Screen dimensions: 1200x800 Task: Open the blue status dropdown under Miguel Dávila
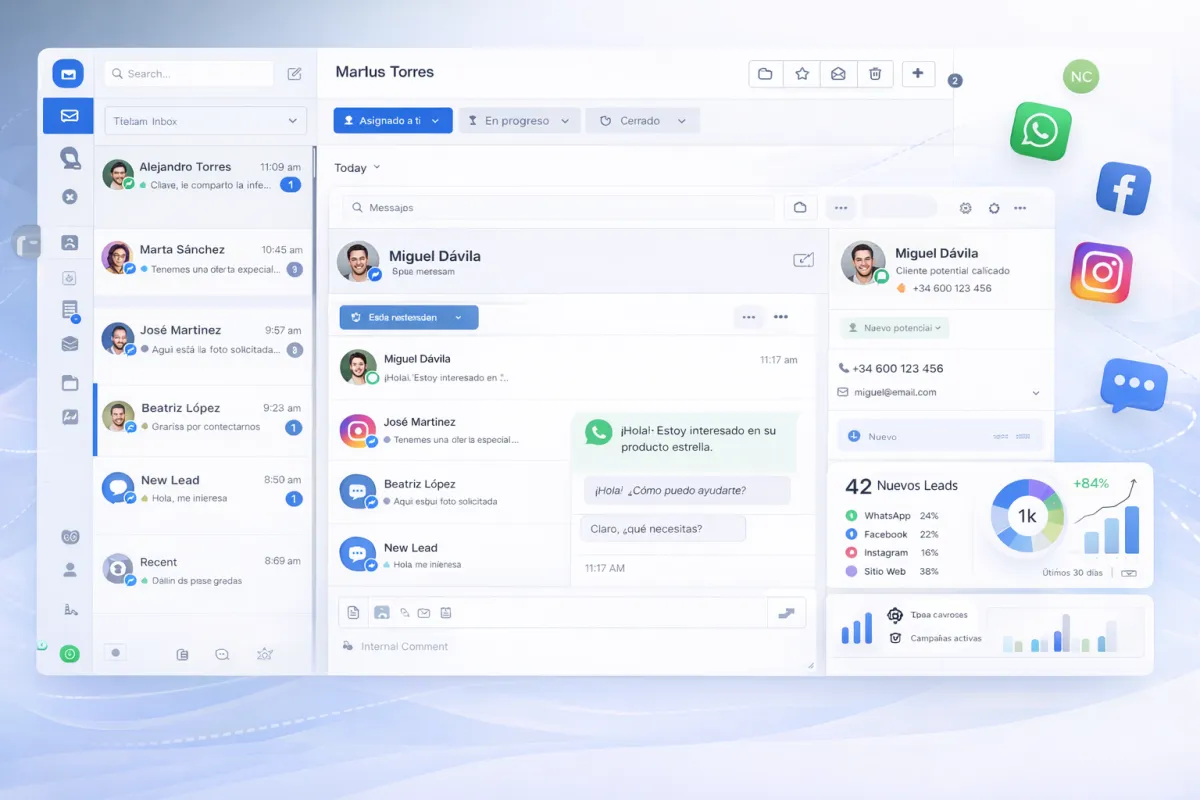coord(409,317)
